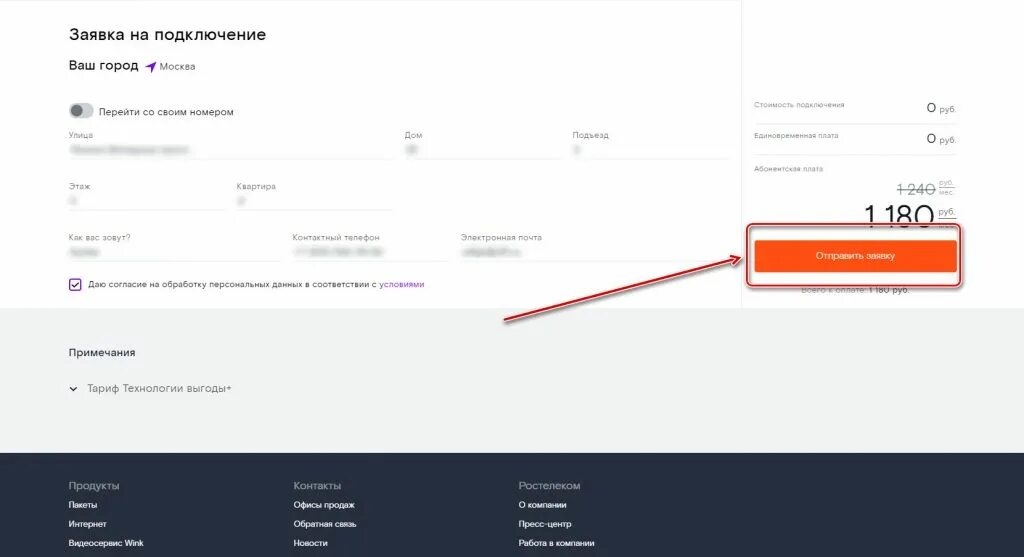Click the Улица street input field
Screen dimensions: 1024x557
[230, 150]
